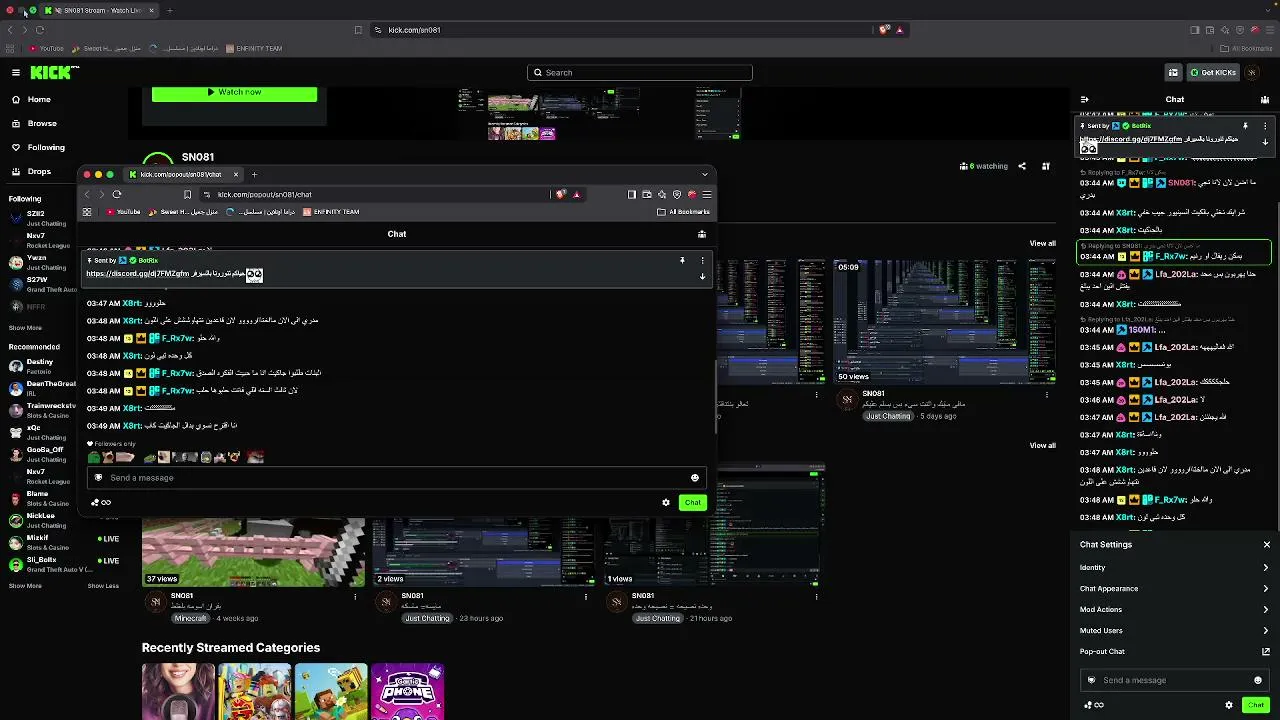The width and height of the screenshot is (1280, 720).
Task: Toggle theatre mode icon next to share
Action: pos(1046,166)
